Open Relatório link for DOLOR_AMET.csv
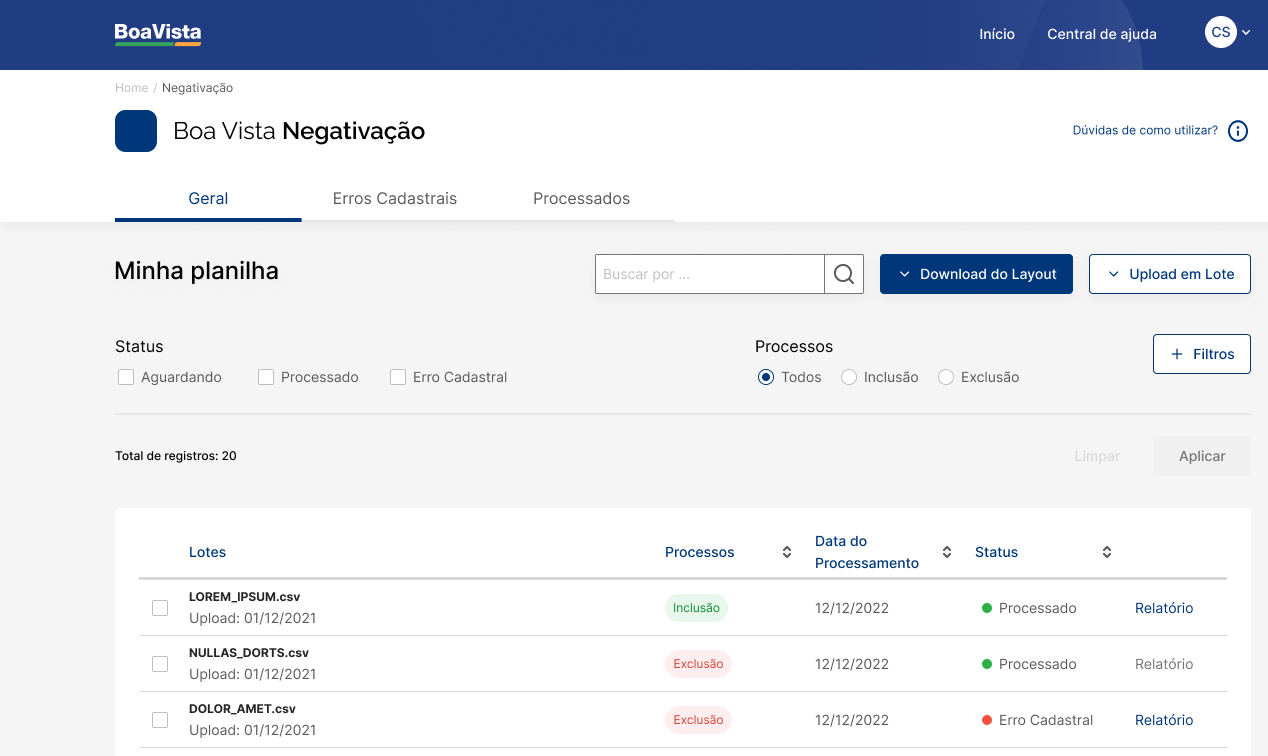 click(1164, 720)
